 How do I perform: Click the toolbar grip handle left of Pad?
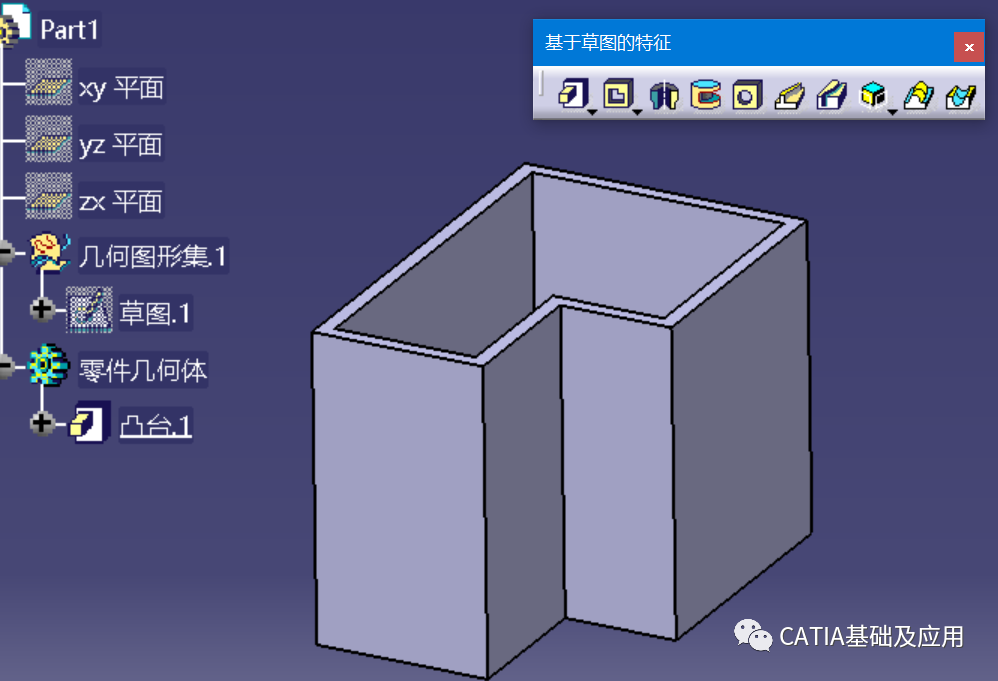pyautogui.click(x=541, y=84)
